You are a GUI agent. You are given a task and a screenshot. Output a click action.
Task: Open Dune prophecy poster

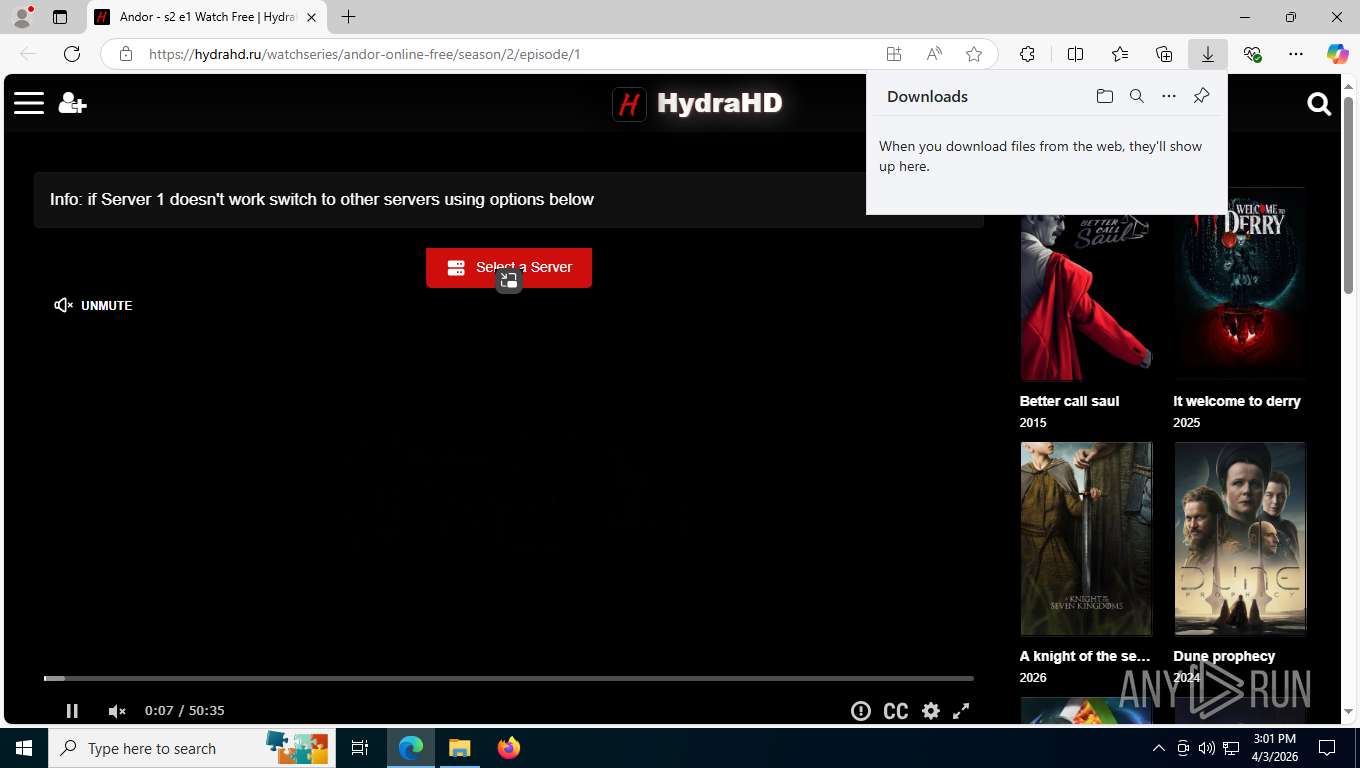click(x=1240, y=539)
